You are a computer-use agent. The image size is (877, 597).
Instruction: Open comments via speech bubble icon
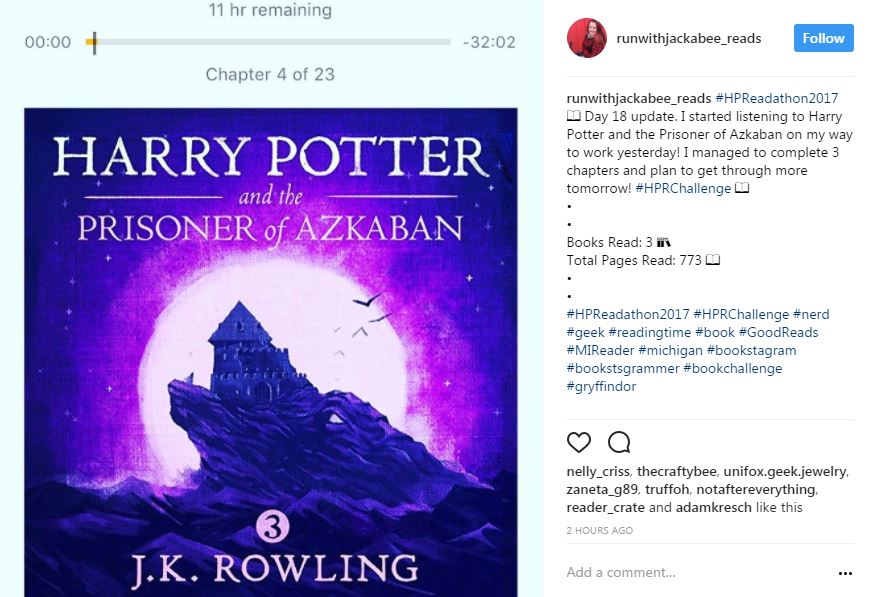[x=619, y=442]
